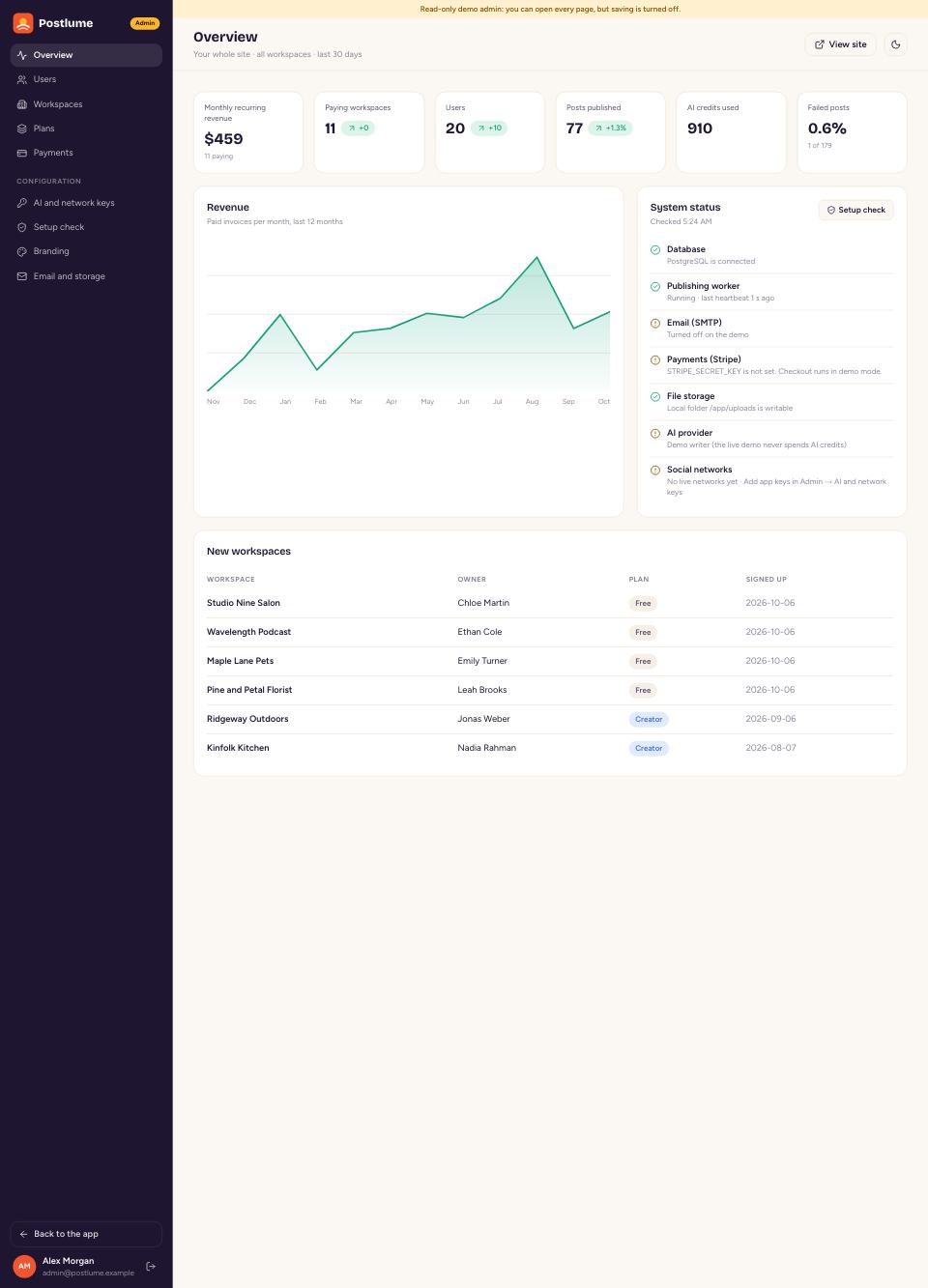Screen dimensions: 928x1288
Task: Click the Aug peak point on Revenue chart
Action: (x=536, y=257)
